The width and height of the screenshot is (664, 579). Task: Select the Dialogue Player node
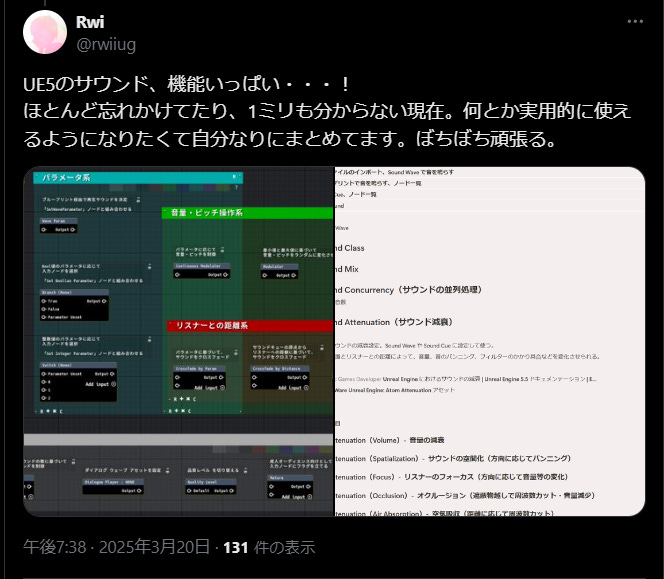113,487
